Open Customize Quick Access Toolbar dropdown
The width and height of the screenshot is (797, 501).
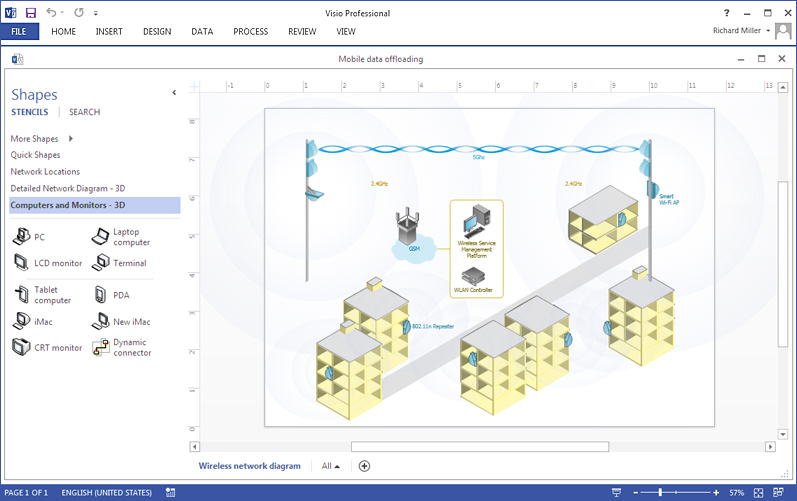(96, 13)
